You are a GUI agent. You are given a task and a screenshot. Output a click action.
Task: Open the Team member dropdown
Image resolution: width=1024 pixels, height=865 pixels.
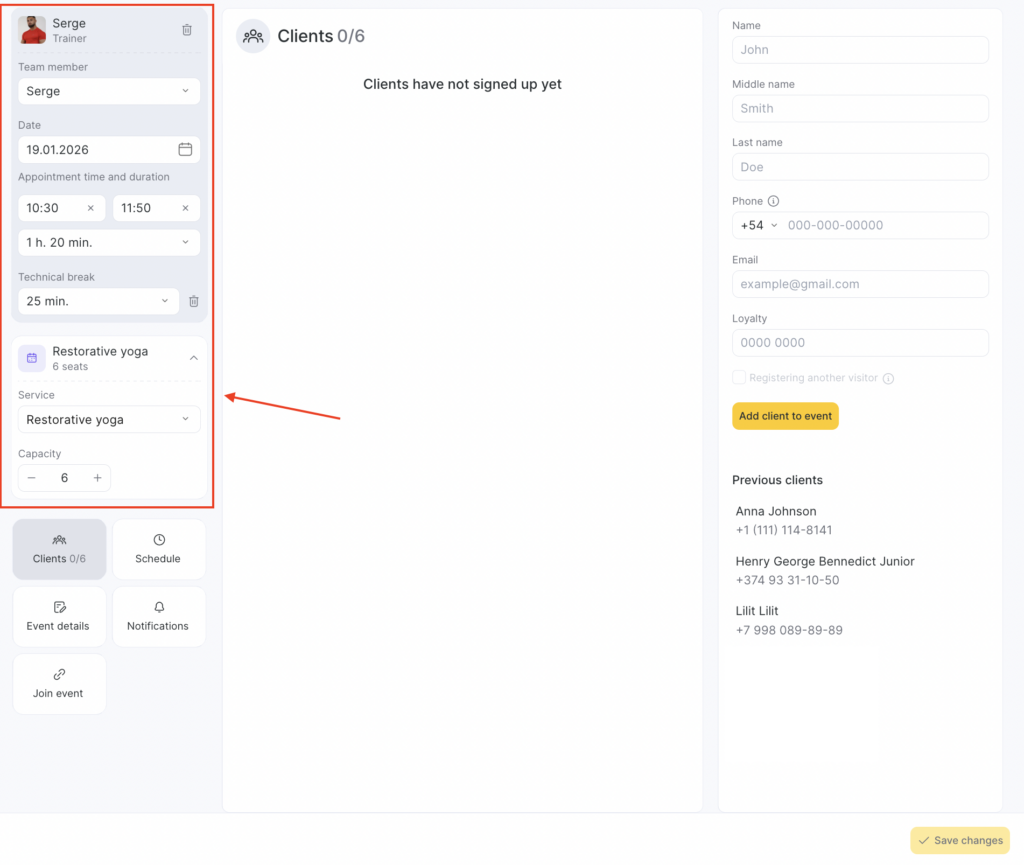coord(108,91)
